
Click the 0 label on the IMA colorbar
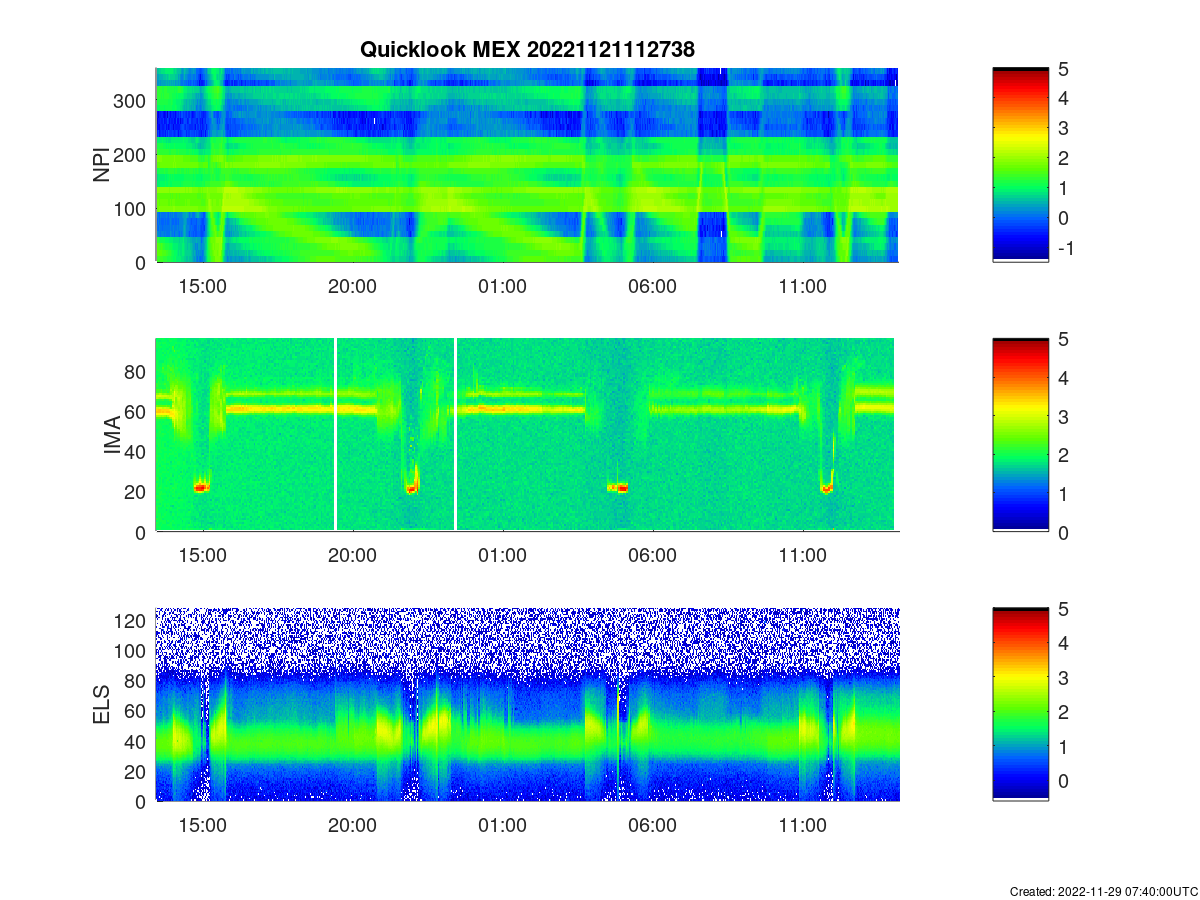point(1063,533)
